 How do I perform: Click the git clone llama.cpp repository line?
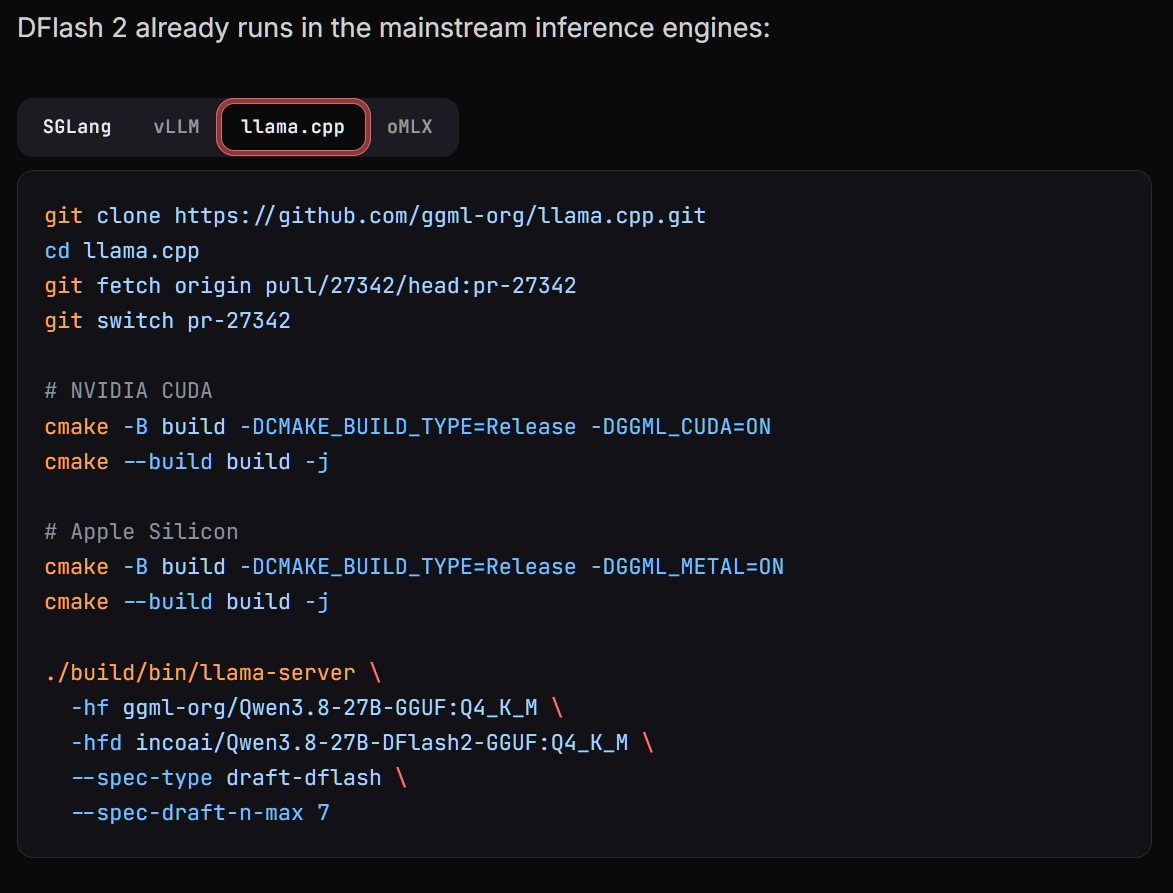(375, 216)
